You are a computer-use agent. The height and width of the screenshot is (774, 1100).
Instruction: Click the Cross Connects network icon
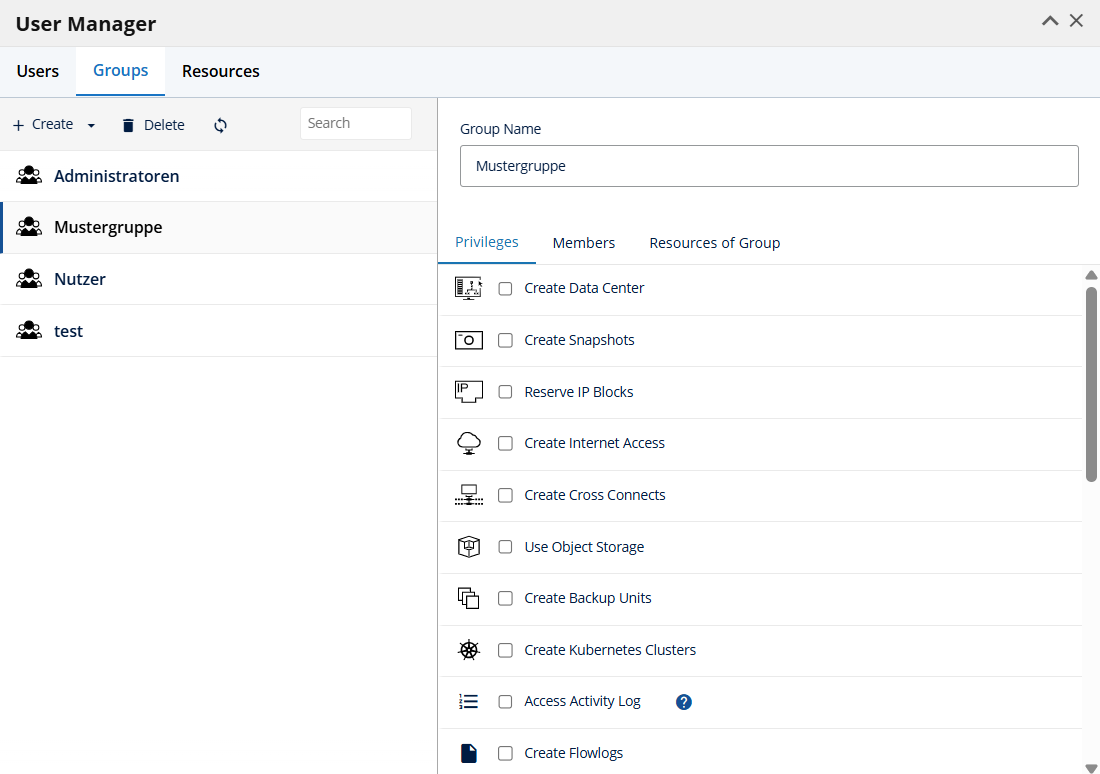click(469, 495)
